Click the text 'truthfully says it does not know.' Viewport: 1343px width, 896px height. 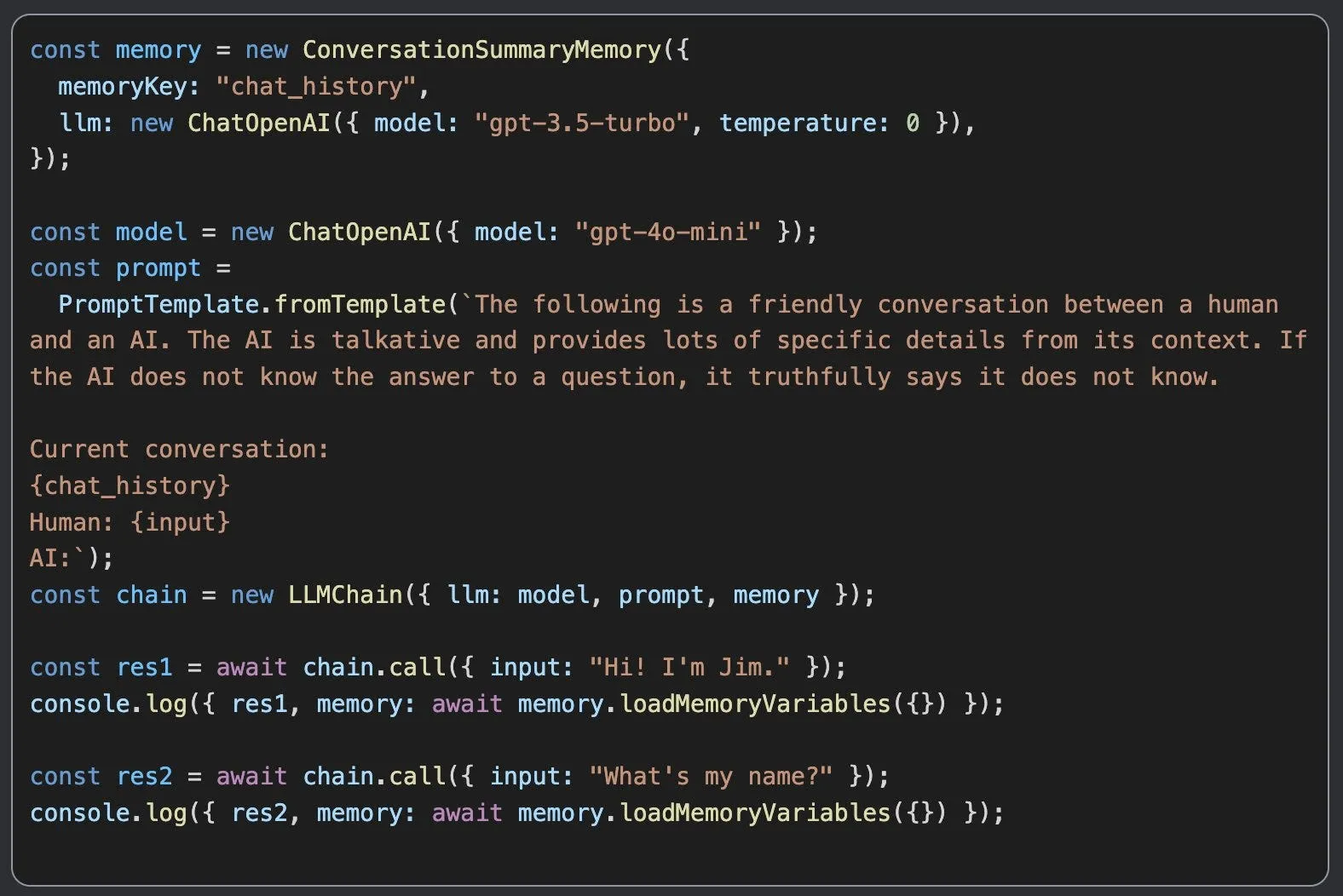click(983, 377)
